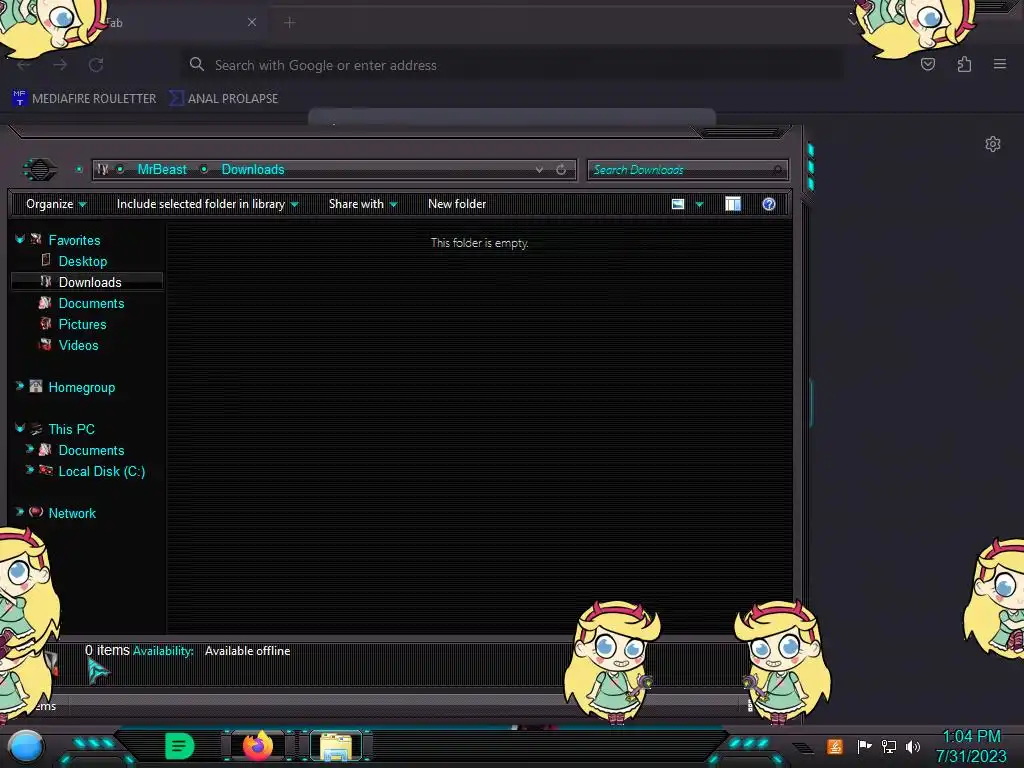Click the Network icon in navigation pane
The image size is (1024, 768).
pyautogui.click(x=36, y=512)
